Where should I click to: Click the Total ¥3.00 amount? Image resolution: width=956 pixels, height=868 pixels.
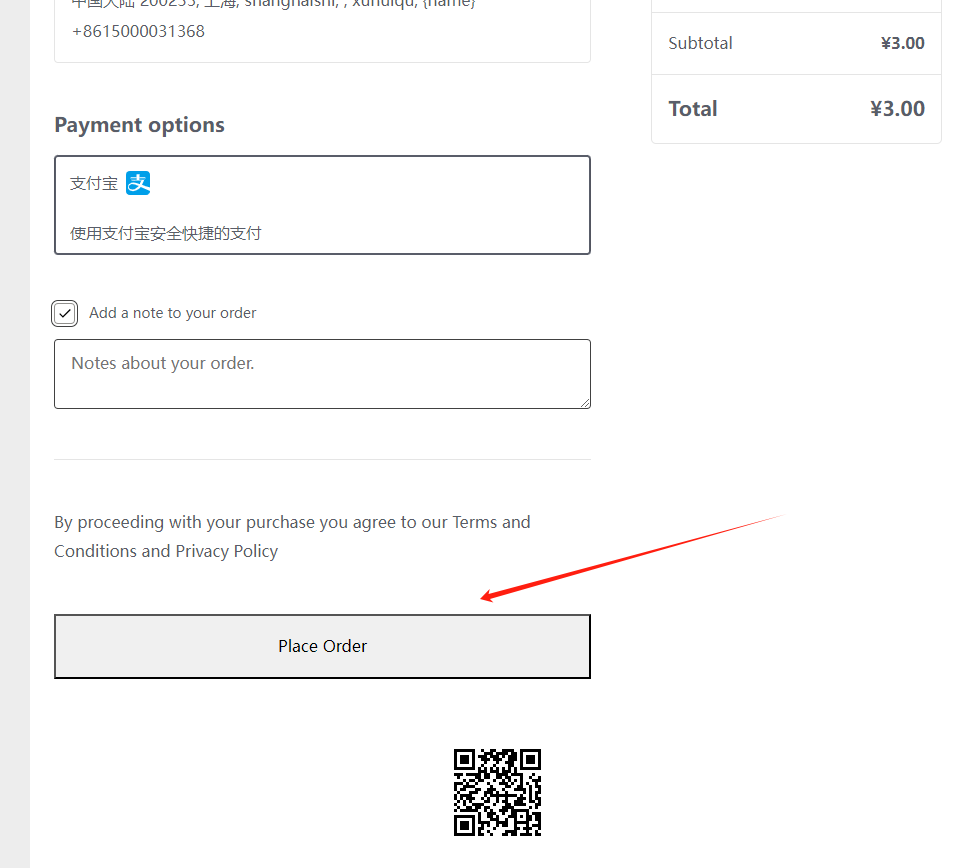click(897, 109)
